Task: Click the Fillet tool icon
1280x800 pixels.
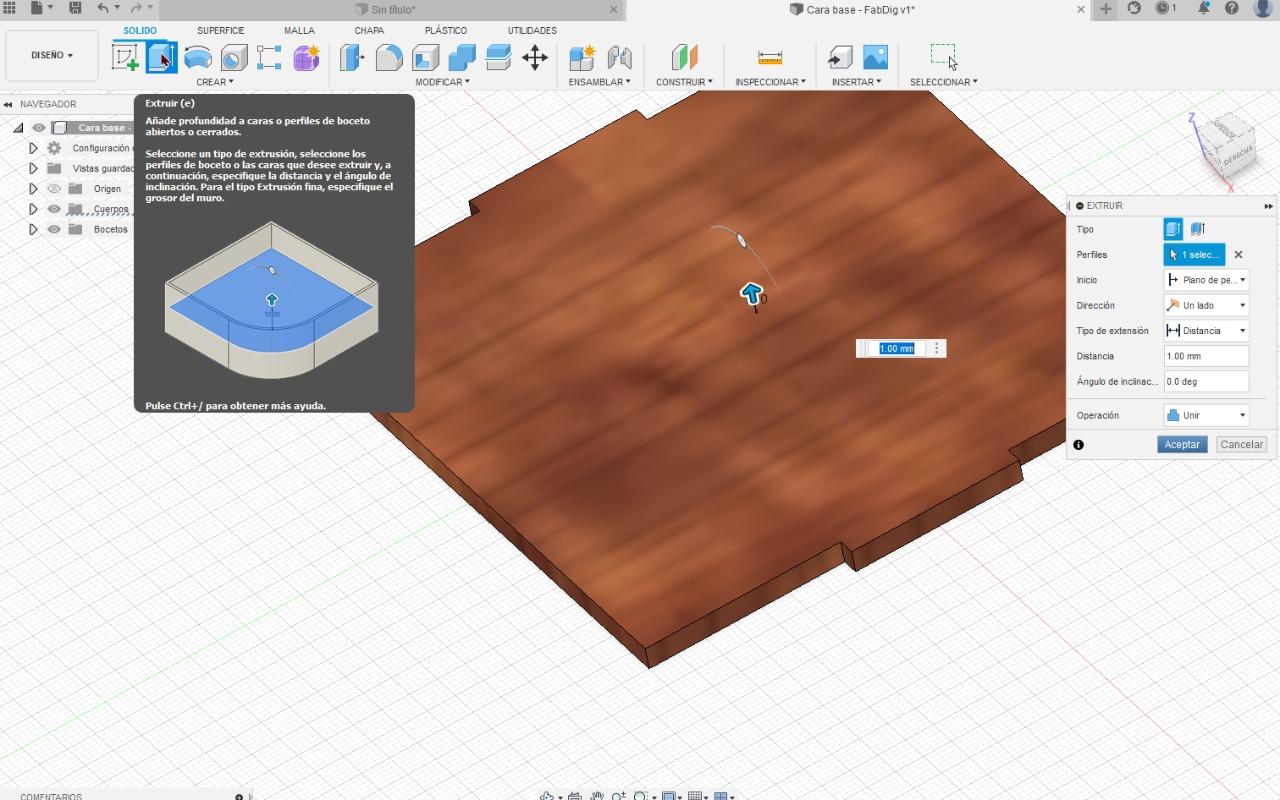Action: pyautogui.click(x=389, y=57)
